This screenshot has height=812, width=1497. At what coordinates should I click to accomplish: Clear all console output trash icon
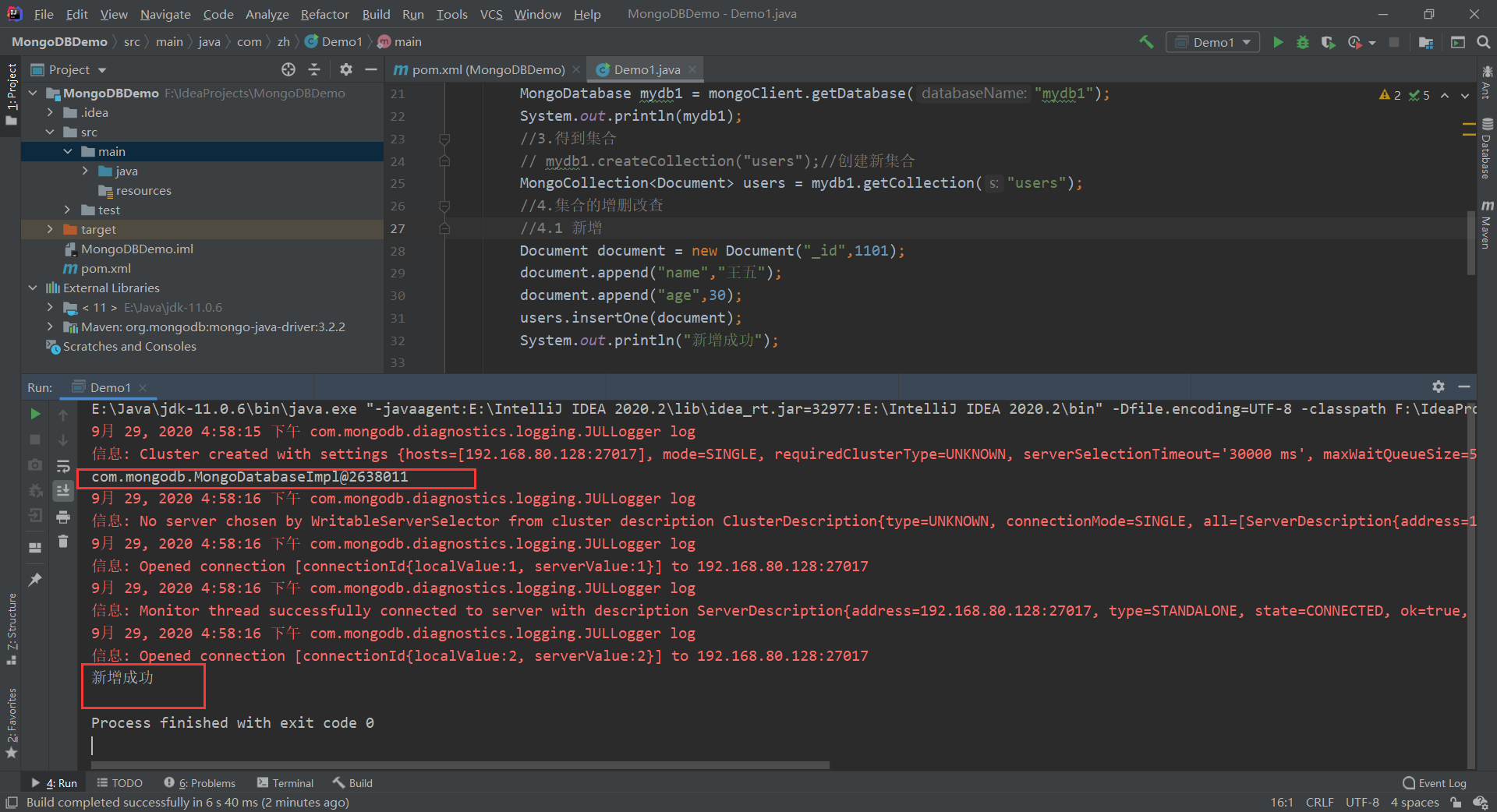(x=63, y=542)
